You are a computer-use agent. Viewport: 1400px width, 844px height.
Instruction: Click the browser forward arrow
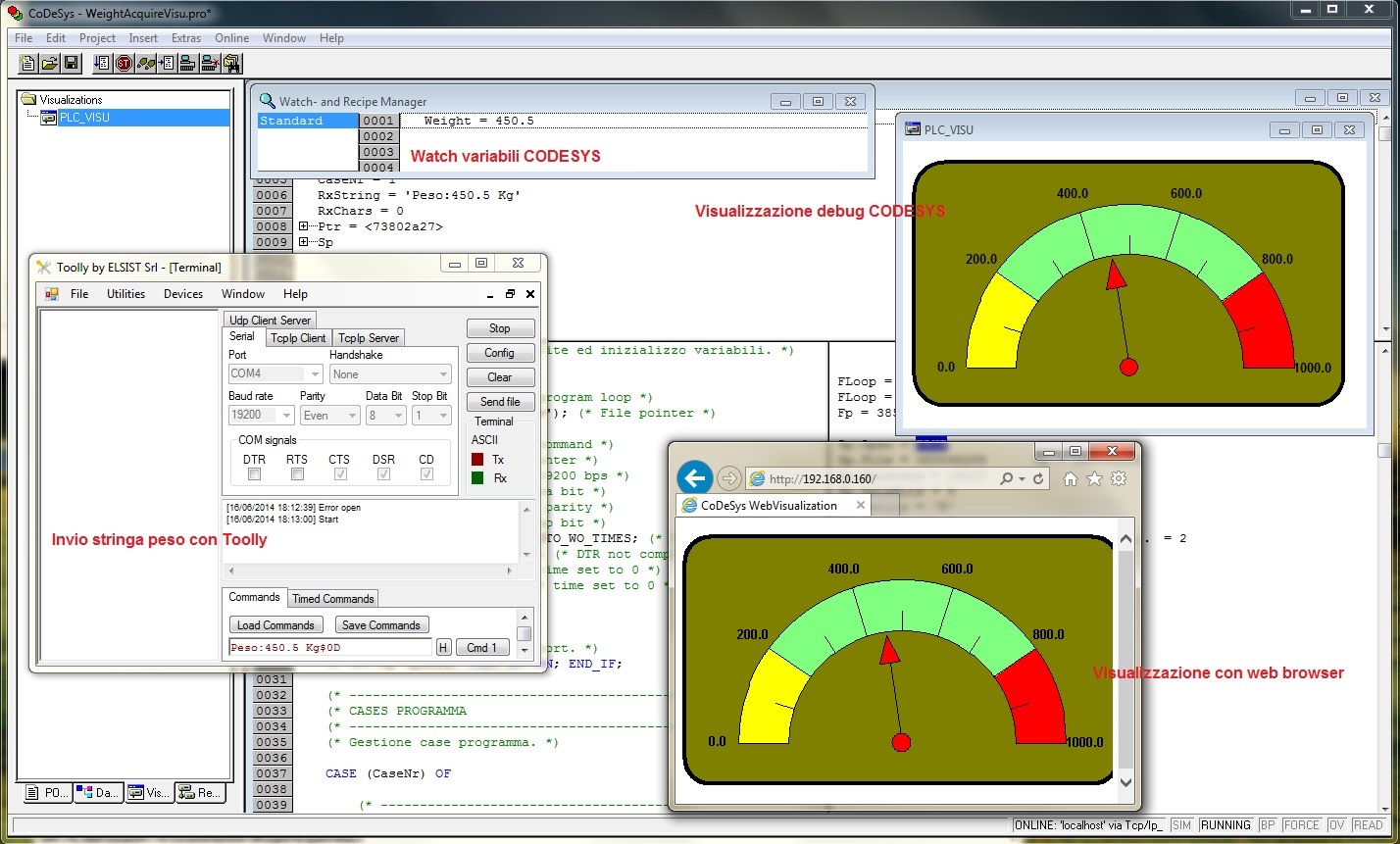pyautogui.click(x=728, y=478)
